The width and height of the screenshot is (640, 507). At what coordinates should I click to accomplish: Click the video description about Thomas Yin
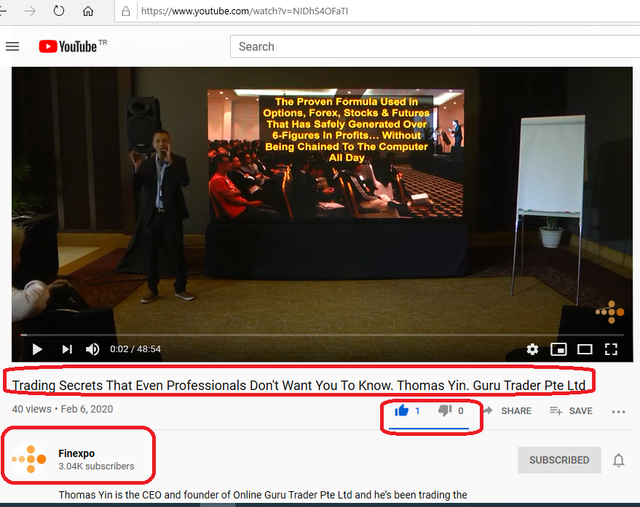click(x=262, y=495)
